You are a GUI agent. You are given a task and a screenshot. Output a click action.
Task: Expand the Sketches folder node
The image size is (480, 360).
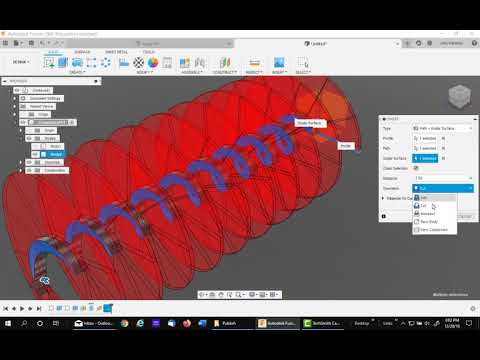point(21,162)
